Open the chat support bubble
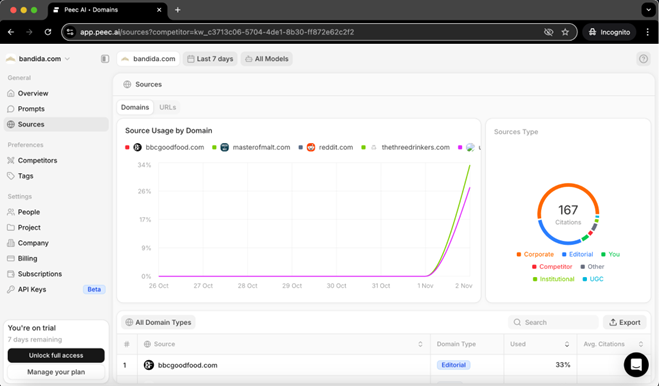 coord(636,365)
